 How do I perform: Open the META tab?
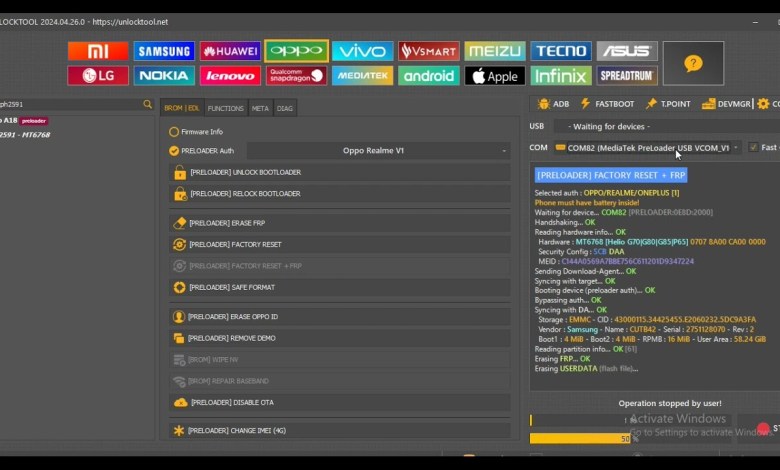click(x=260, y=108)
